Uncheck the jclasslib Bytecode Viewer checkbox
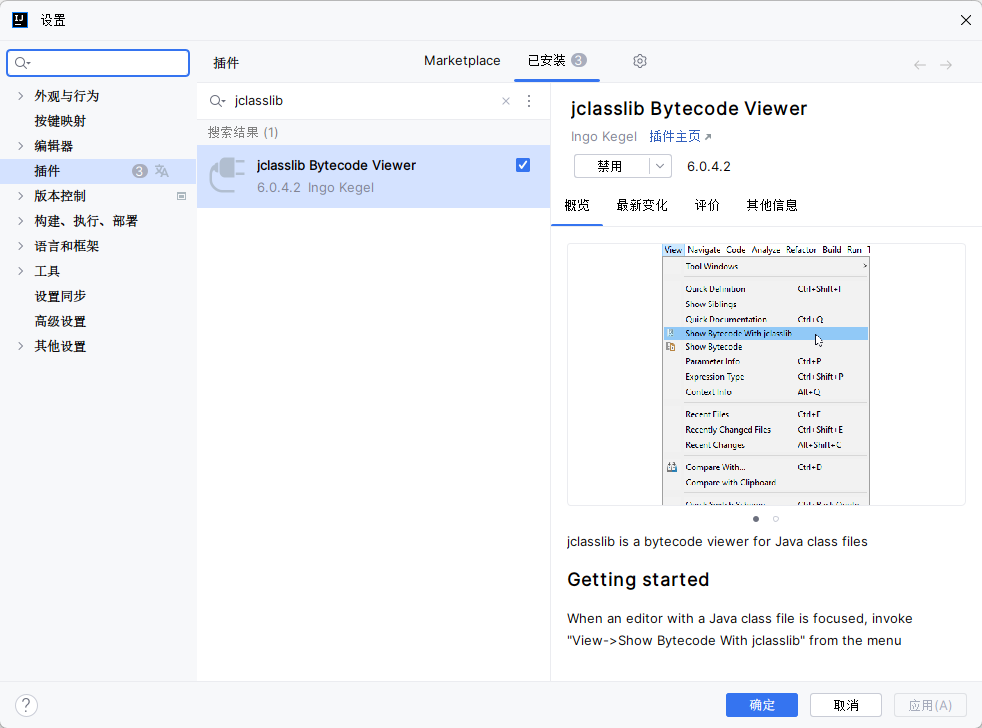Screen dimensions: 982x728 point(523,165)
